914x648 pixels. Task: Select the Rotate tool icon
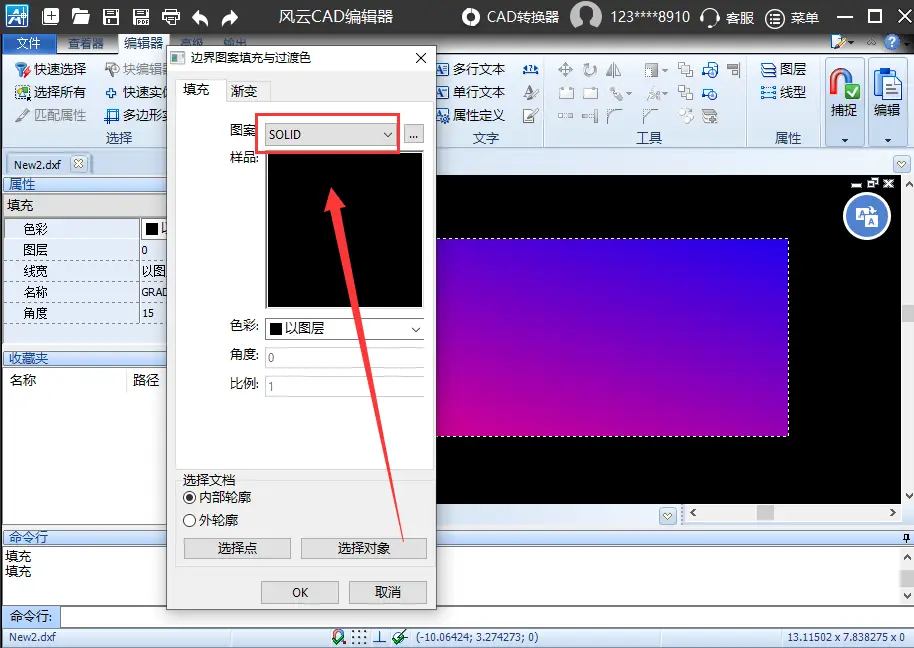pos(590,71)
